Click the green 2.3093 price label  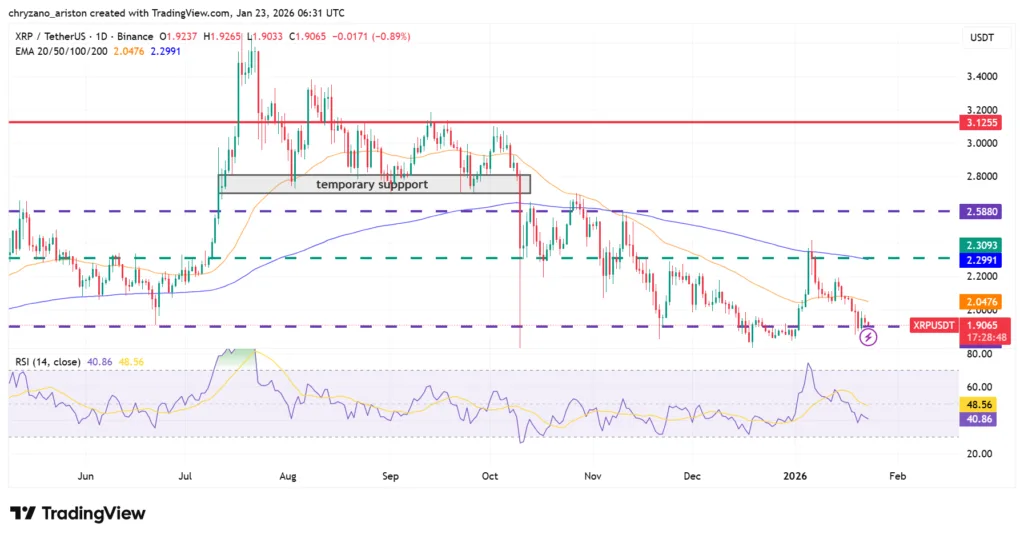click(x=980, y=246)
